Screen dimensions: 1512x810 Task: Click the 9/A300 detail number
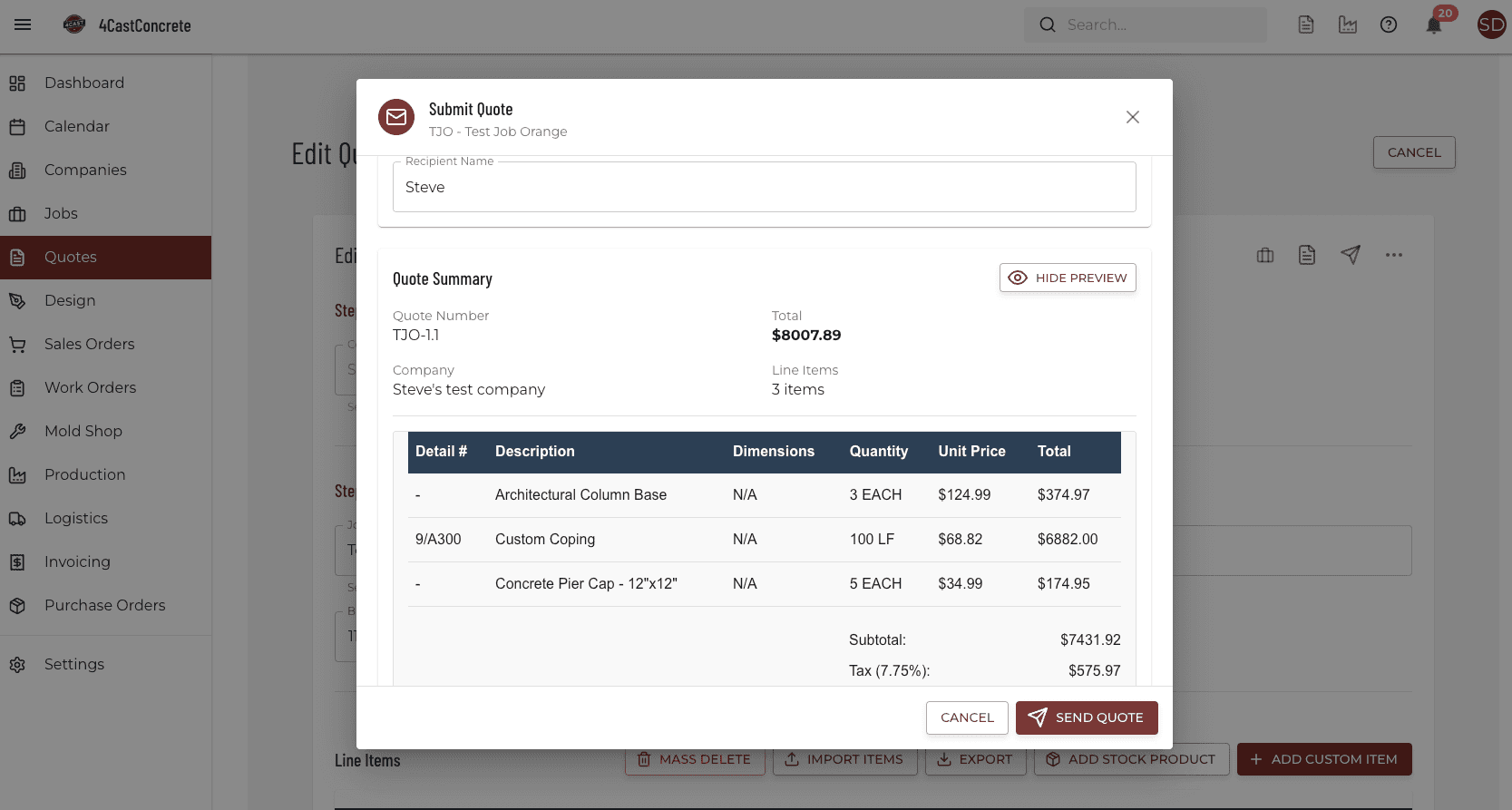pyautogui.click(x=438, y=540)
